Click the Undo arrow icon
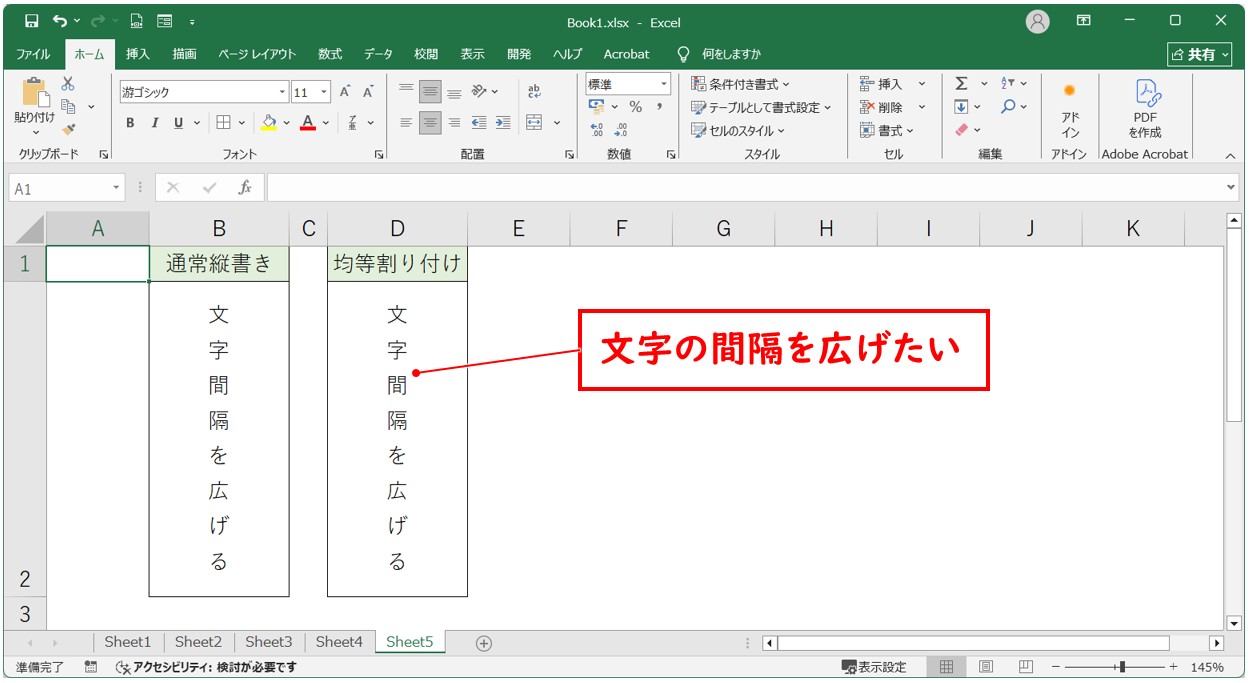The image size is (1250, 683). click(x=60, y=21)
